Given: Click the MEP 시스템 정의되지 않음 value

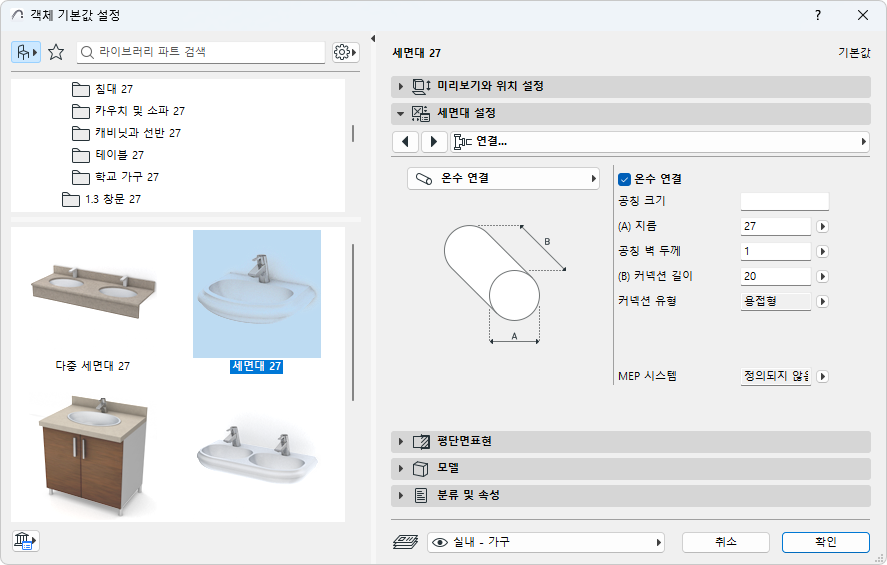Looking at the screenshot, I should 776,376.
